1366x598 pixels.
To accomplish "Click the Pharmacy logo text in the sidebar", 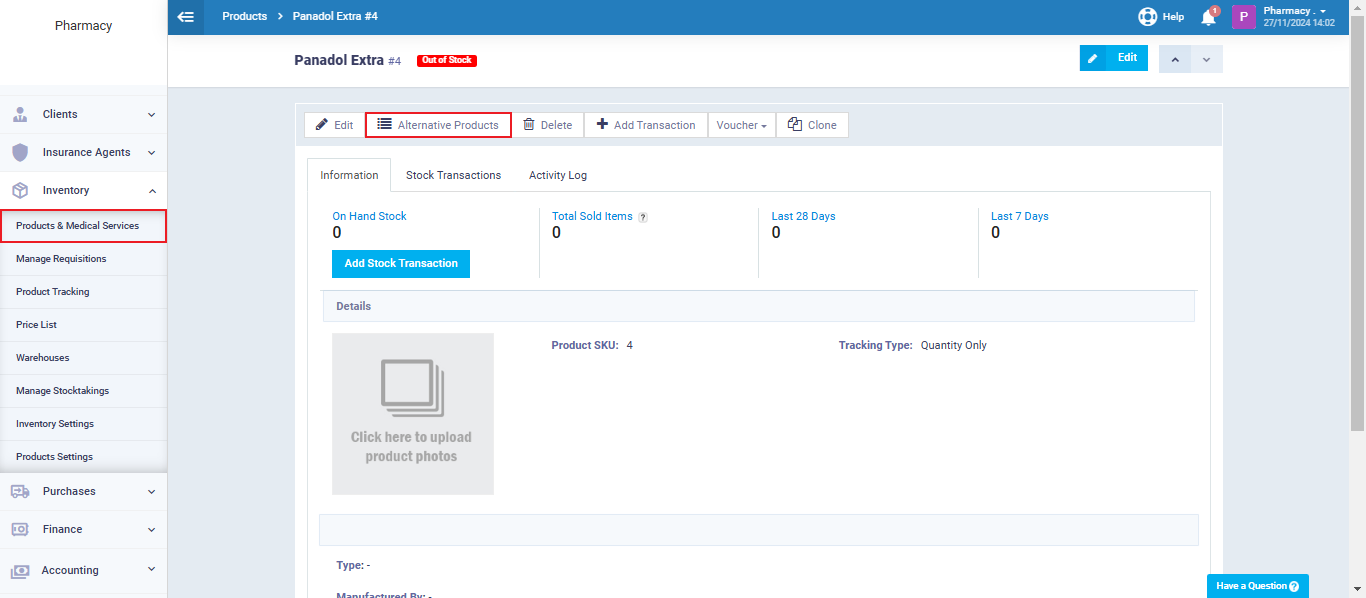I will 83,26.
